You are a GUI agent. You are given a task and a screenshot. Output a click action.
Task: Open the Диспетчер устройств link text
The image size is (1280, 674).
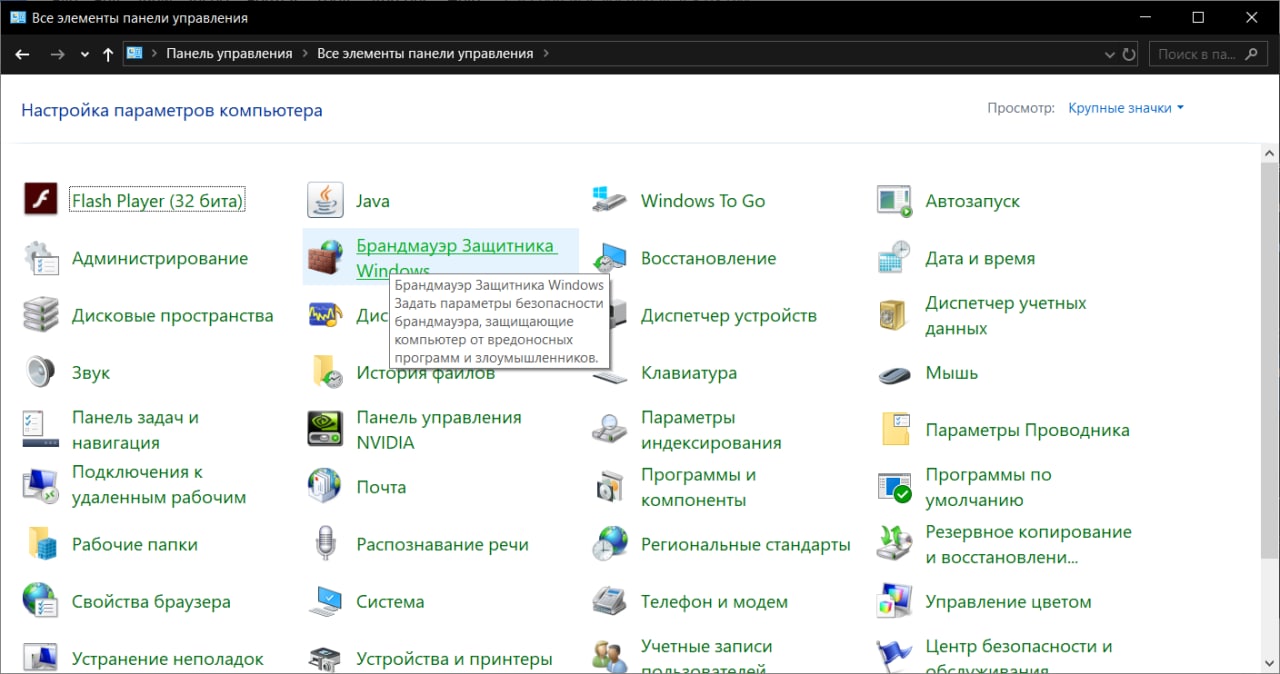point(729,315)
